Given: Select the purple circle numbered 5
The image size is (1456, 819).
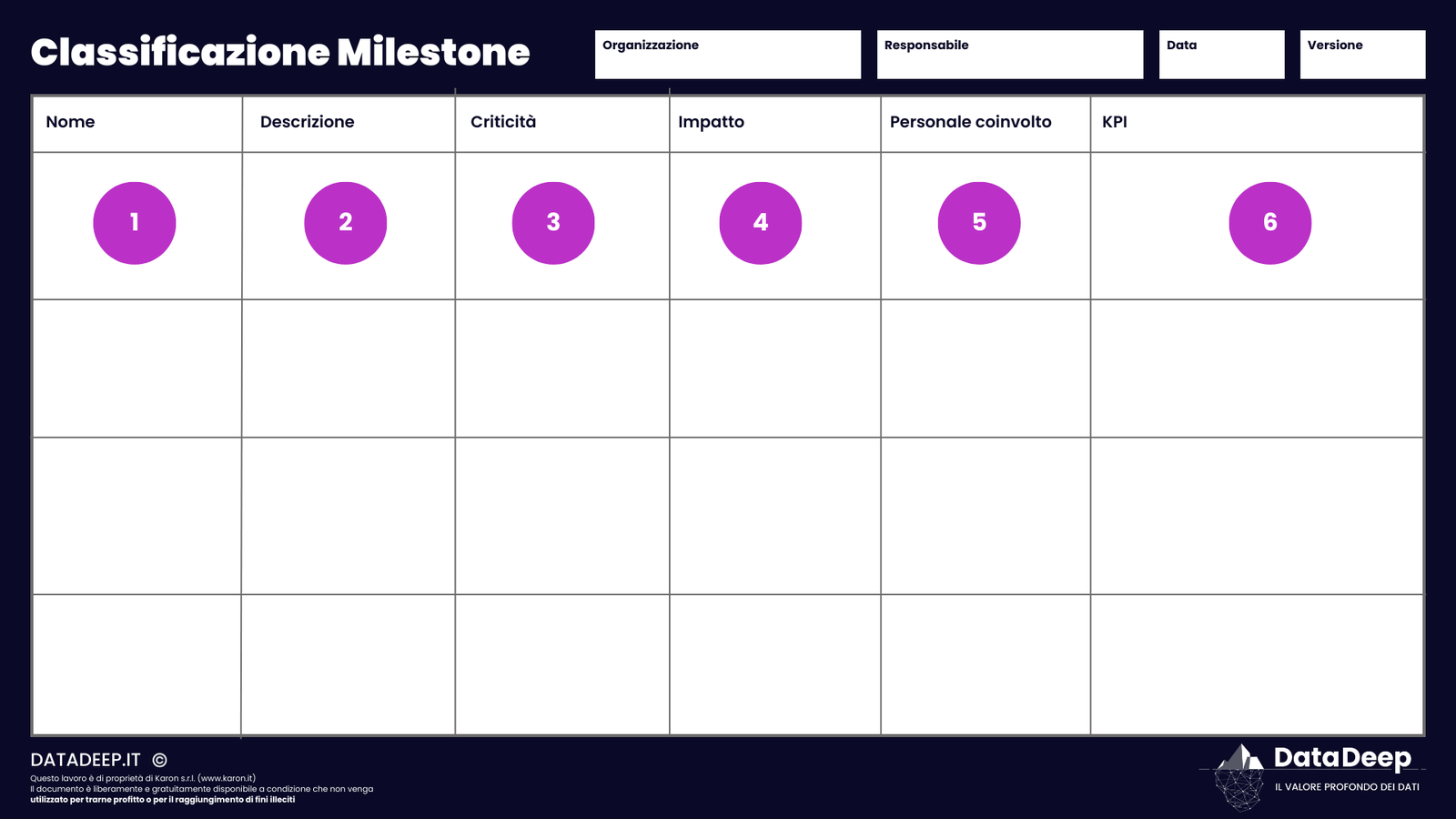Looking at the screenshot, I should (x=979, y=223).
